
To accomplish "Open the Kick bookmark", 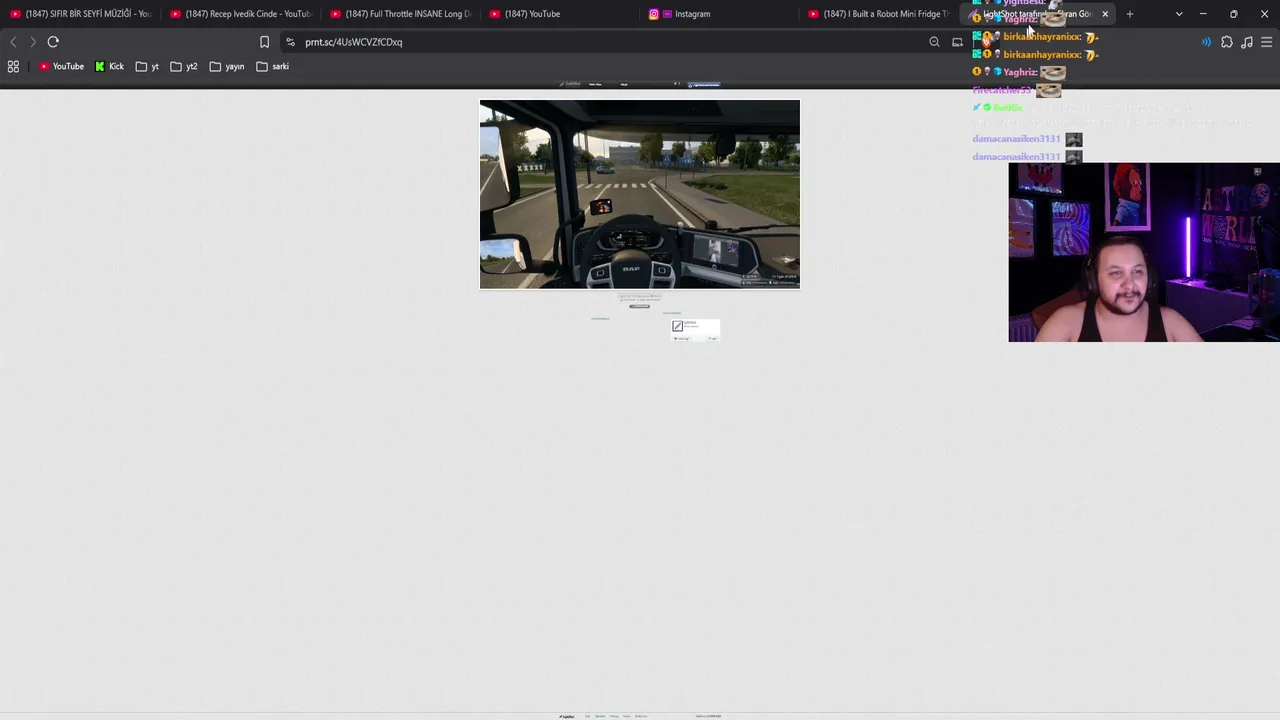I will tap(110, 66).
